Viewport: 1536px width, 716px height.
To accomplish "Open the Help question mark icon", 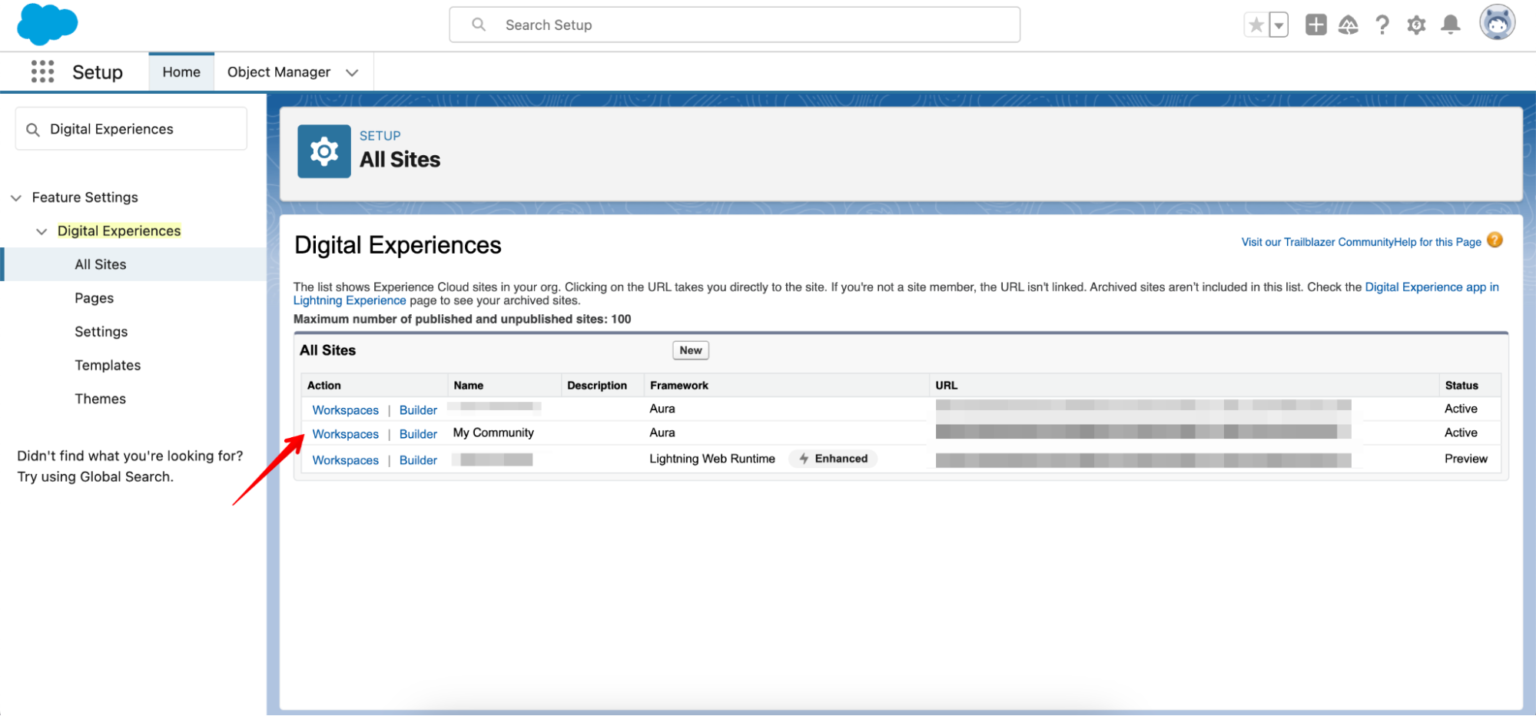I will coord(1382,25).
